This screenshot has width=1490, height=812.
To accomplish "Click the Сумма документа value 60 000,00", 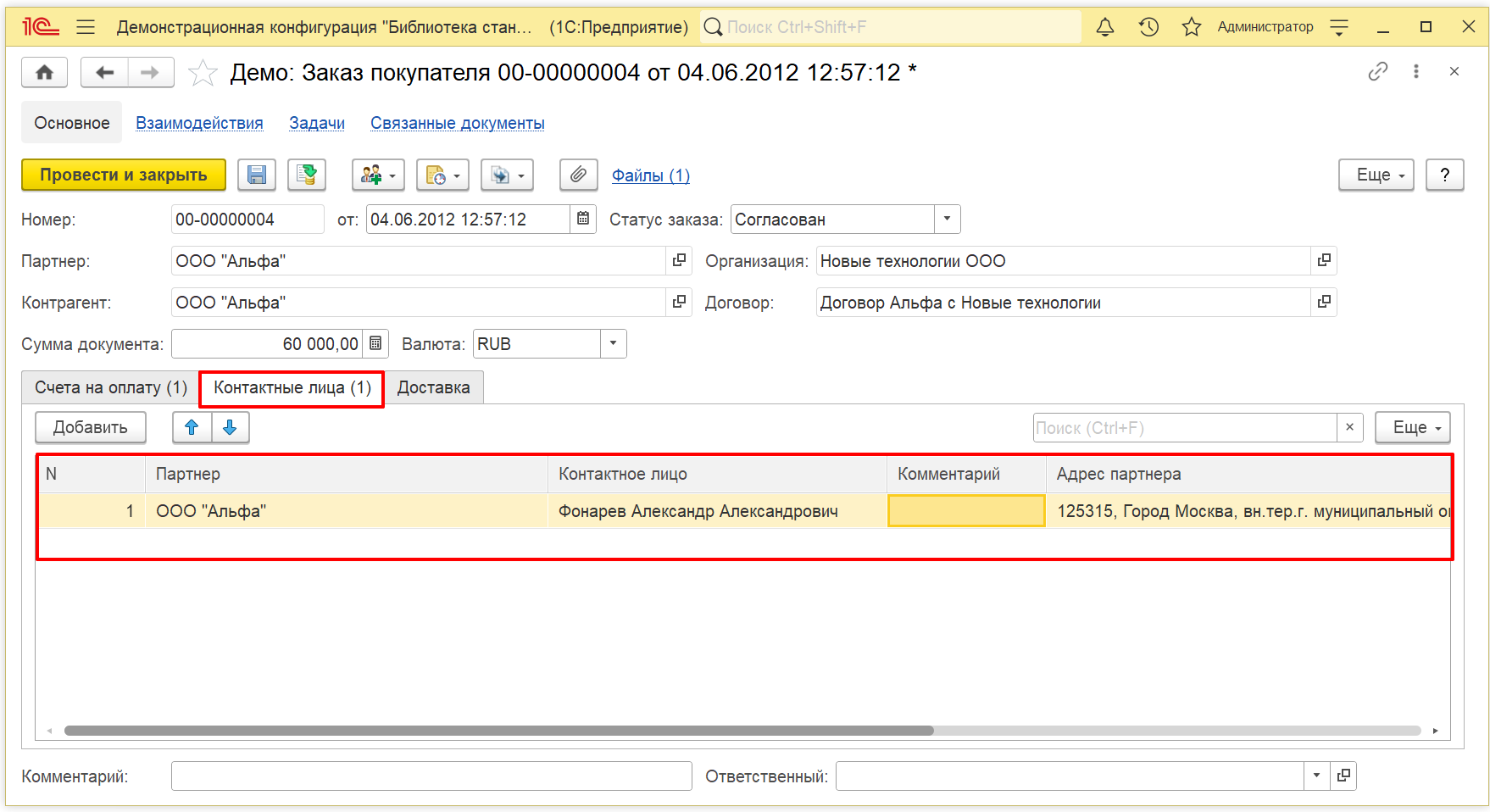I will [x=268, y=344].
